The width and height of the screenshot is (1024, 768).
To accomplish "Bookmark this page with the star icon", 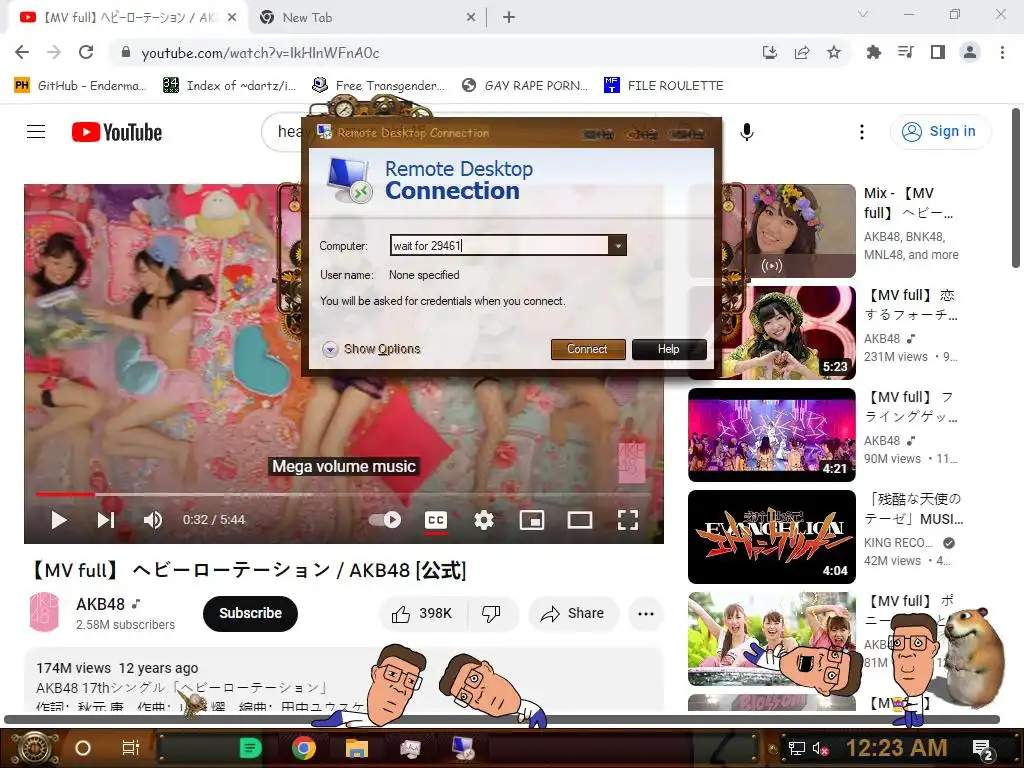I will 834,52.
